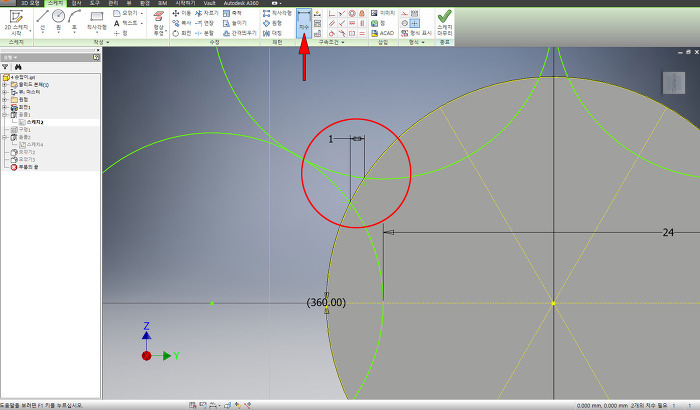Viewport: 700px width, 410px height.
Task: Select the Stretch (늘이기) tool
Action: (x=234, y=23)
